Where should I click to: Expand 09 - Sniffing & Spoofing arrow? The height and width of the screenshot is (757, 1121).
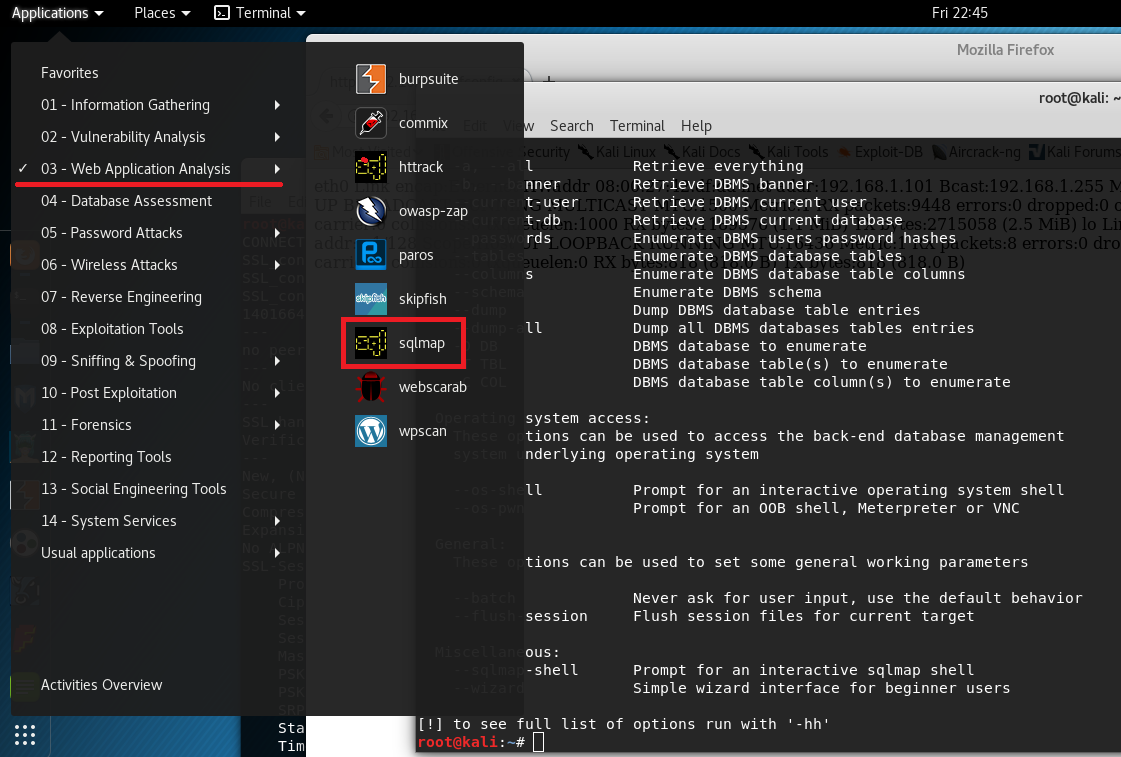277,361
